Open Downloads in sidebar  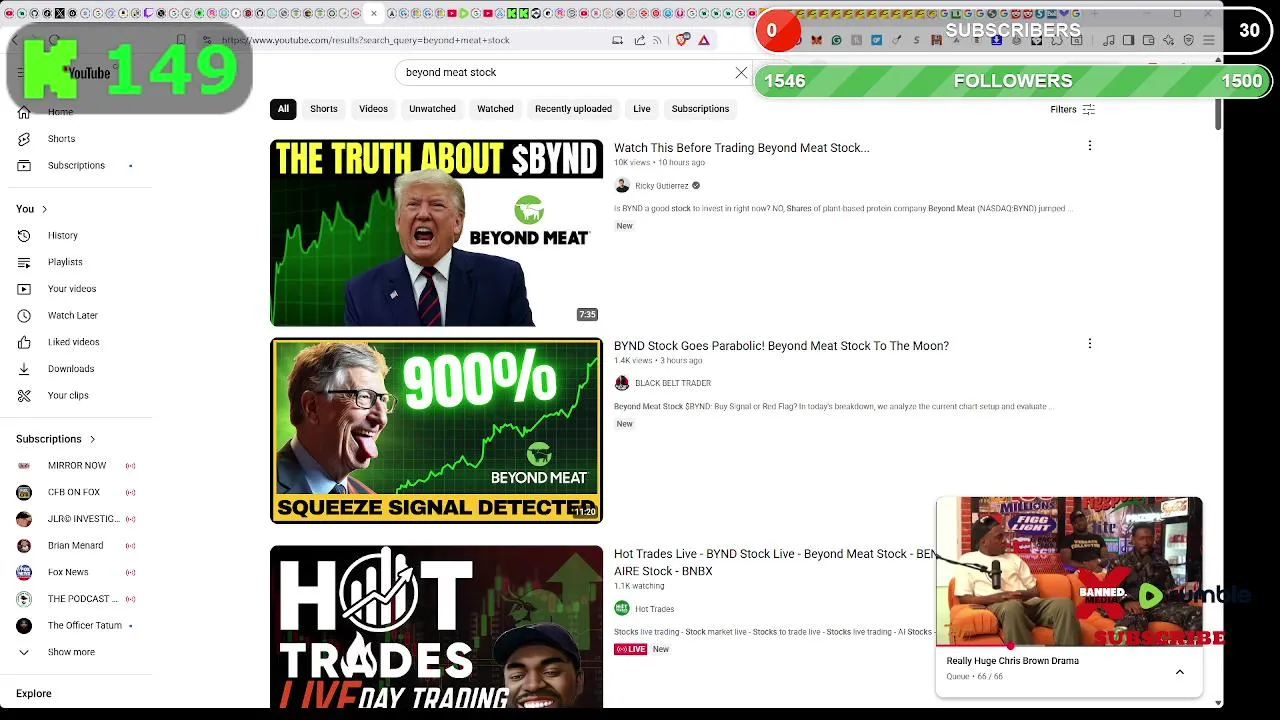(x=70, y=369)
